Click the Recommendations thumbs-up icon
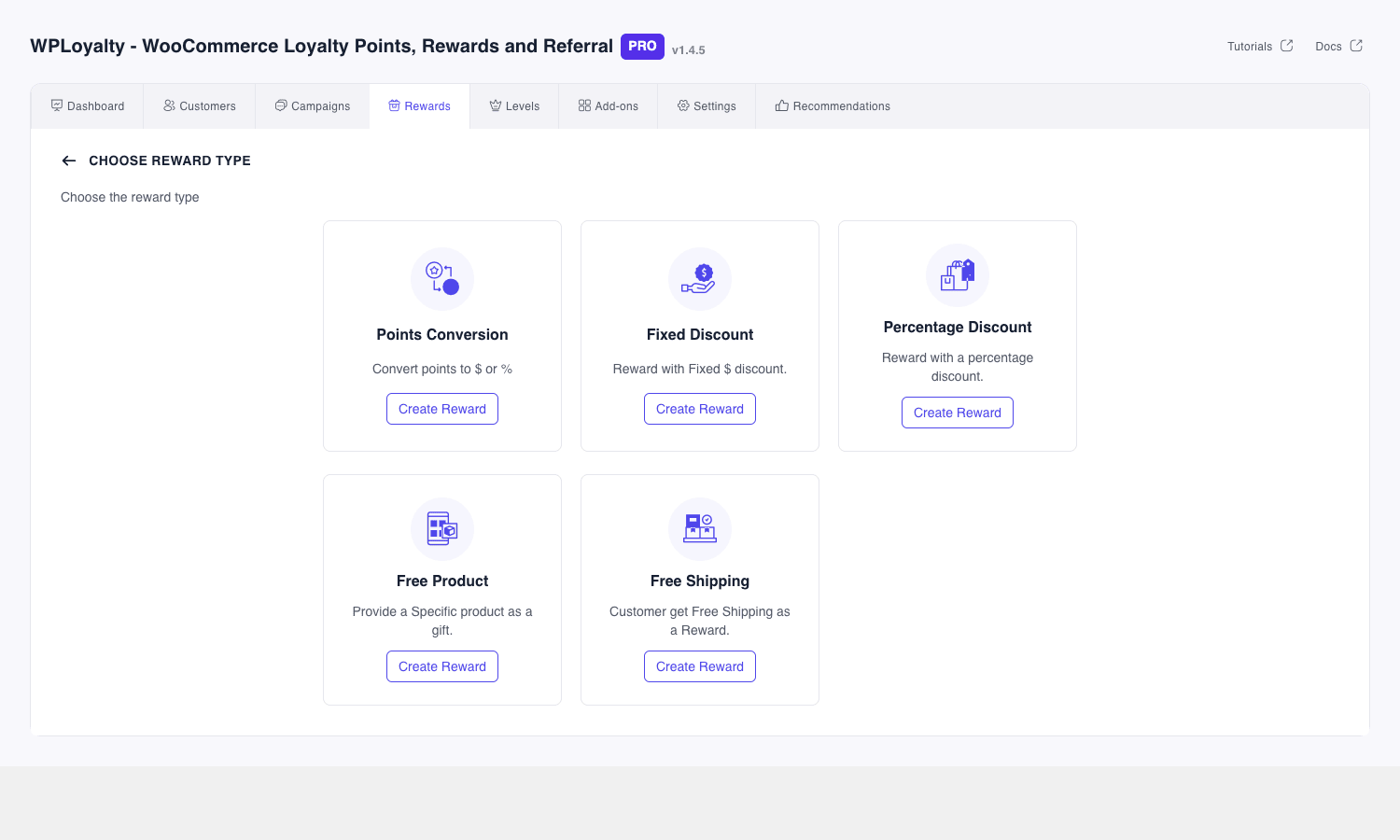This screenshot has width=1400, height=840. 782,105
